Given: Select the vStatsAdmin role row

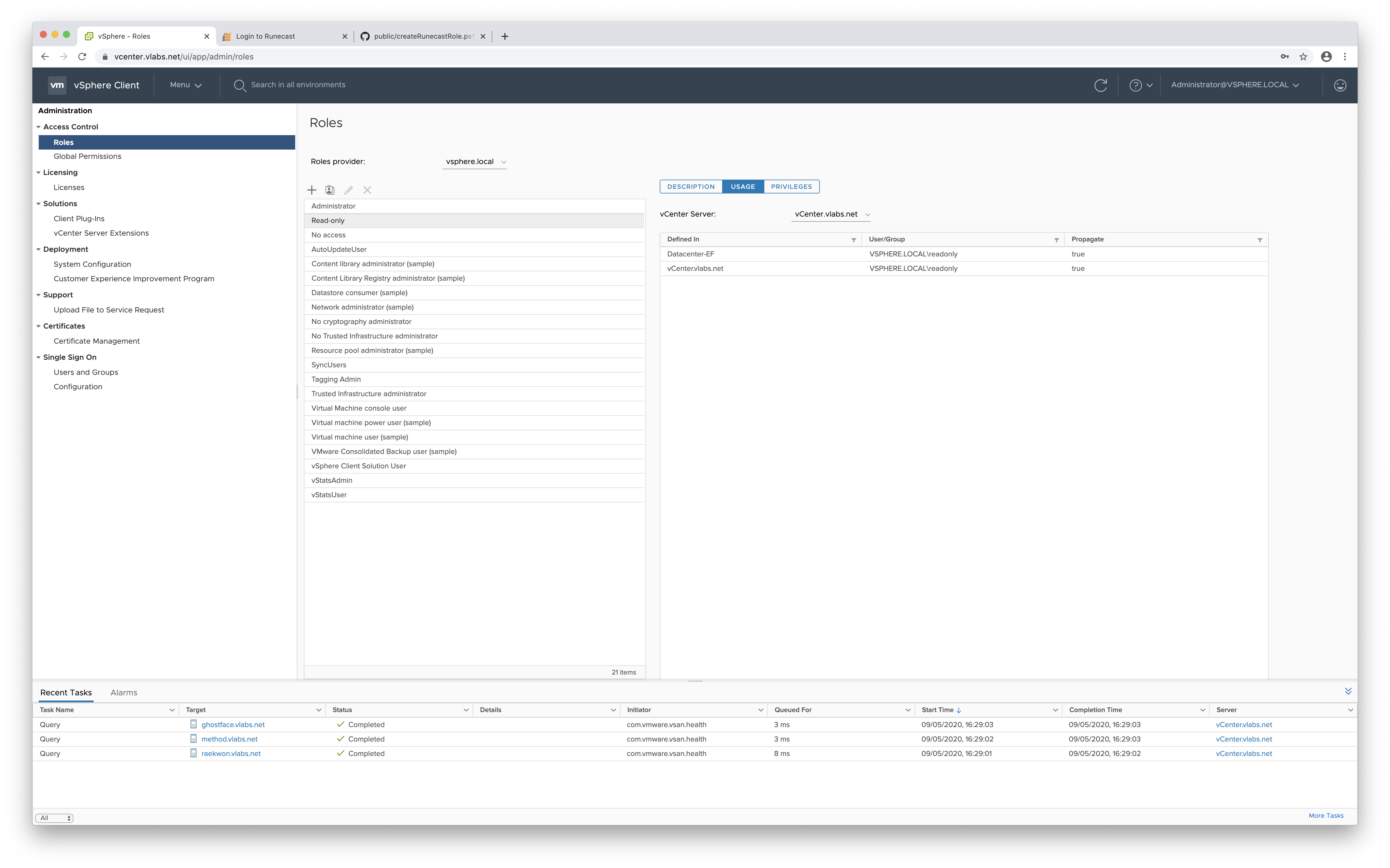Looking at the screenshot, I should click(474, 480).
